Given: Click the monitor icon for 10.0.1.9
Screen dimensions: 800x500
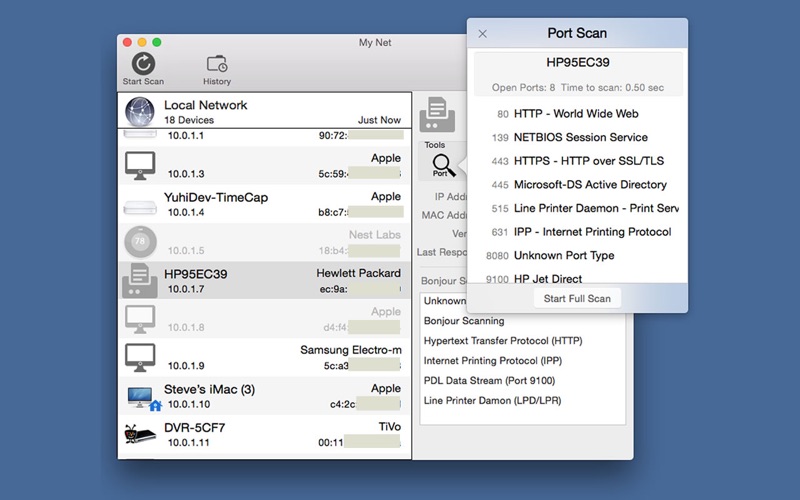Looking at the screenshot, I should 140,357.
